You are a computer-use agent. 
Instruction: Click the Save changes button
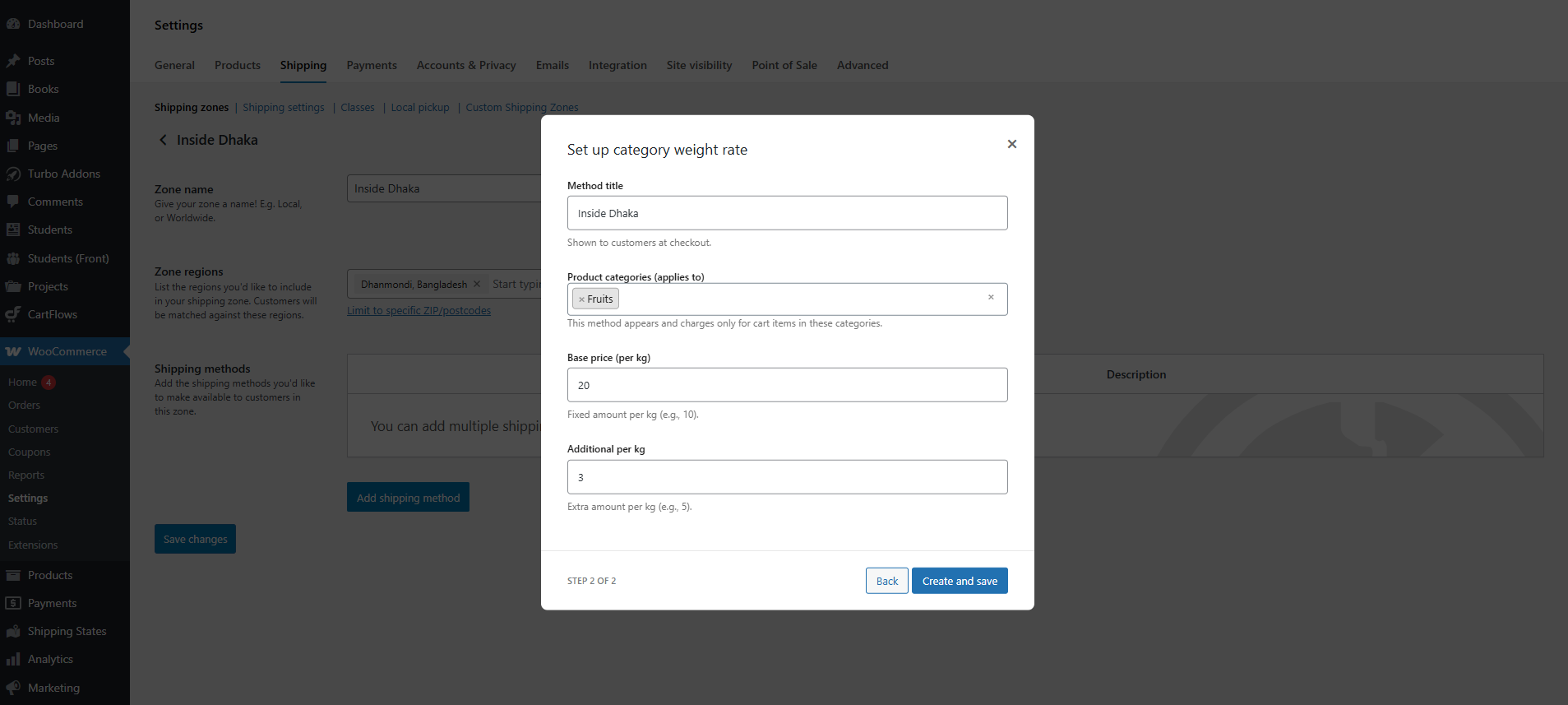click(x=195, y=539)
